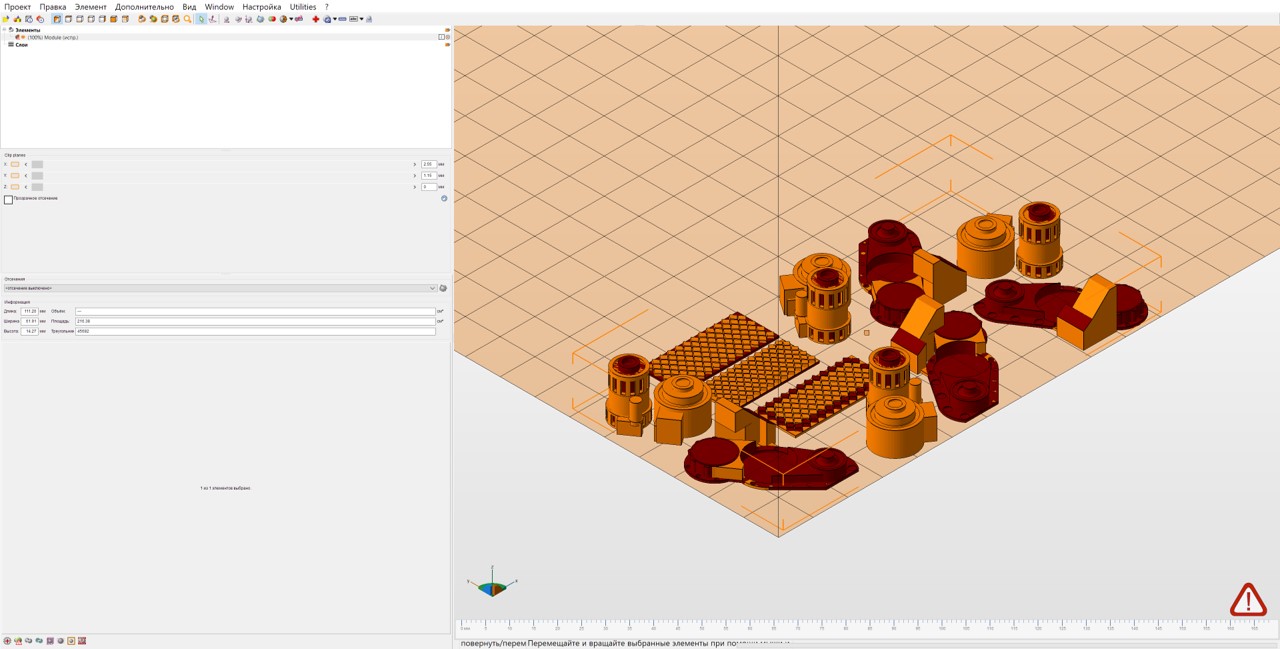Click the Слои tree entry
The height and width of the screenshot is (649, 1280).
coord(21,45)
